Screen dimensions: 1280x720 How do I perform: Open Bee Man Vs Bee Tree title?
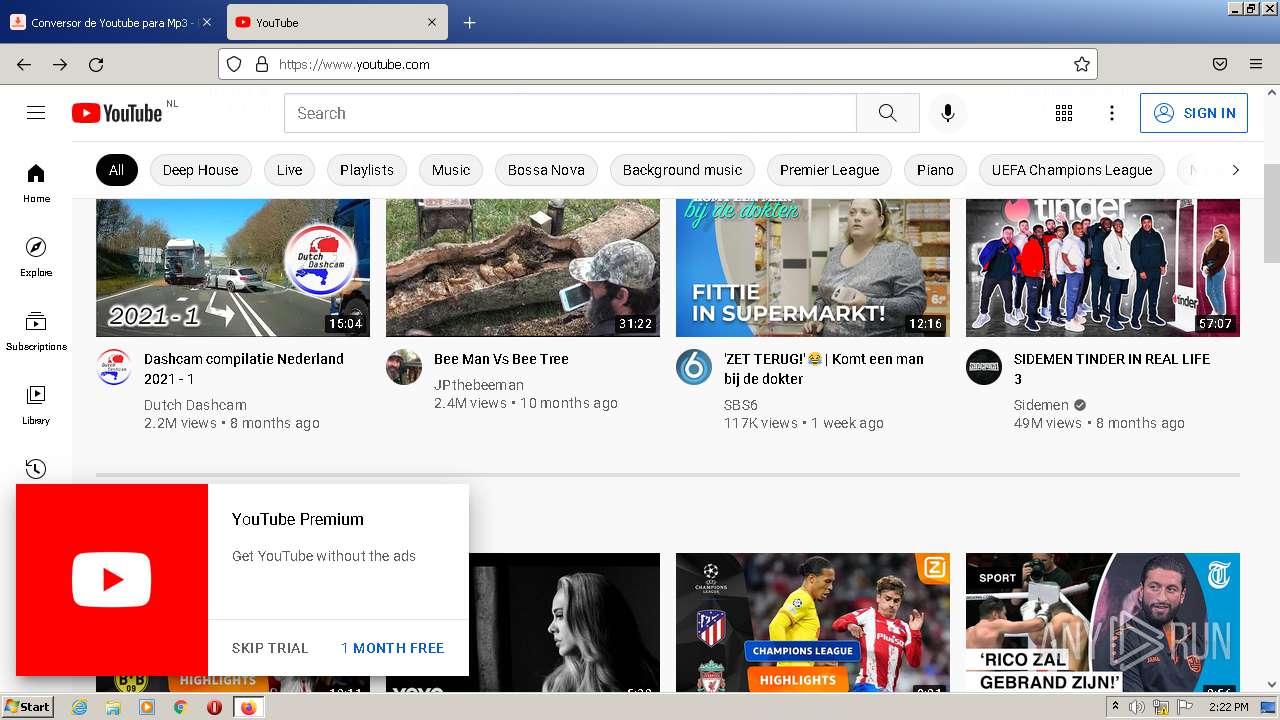pyautogui.click(x=501, y=359)
